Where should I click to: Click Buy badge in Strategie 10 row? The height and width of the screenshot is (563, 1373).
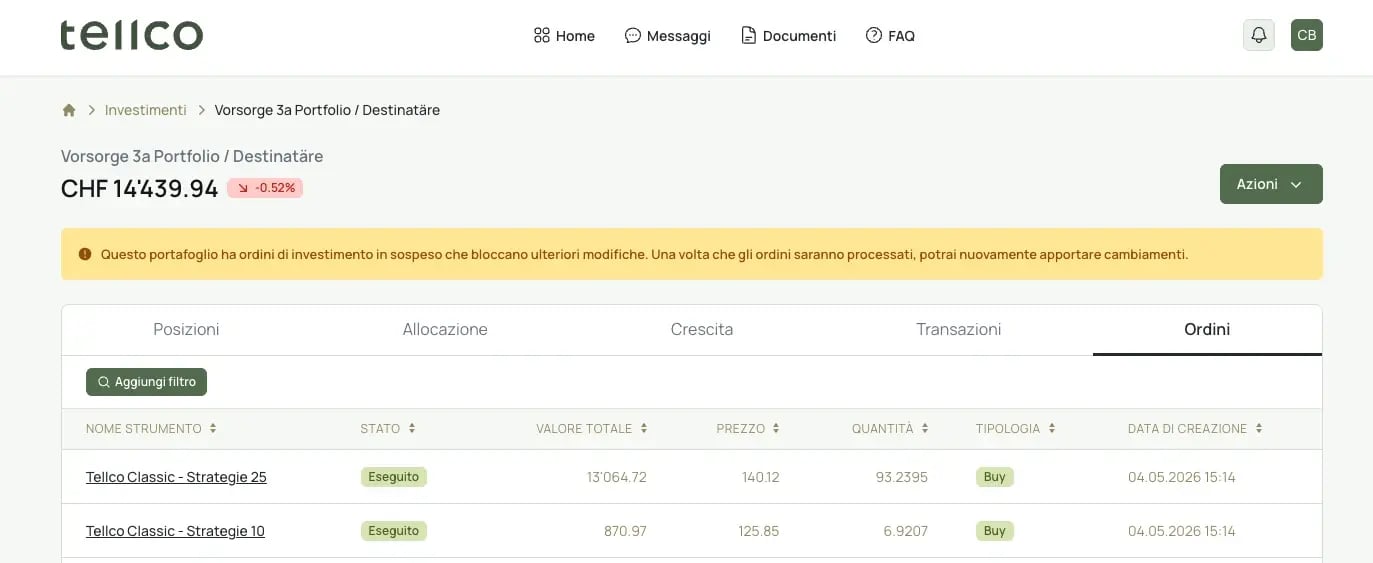pos(995,531)
